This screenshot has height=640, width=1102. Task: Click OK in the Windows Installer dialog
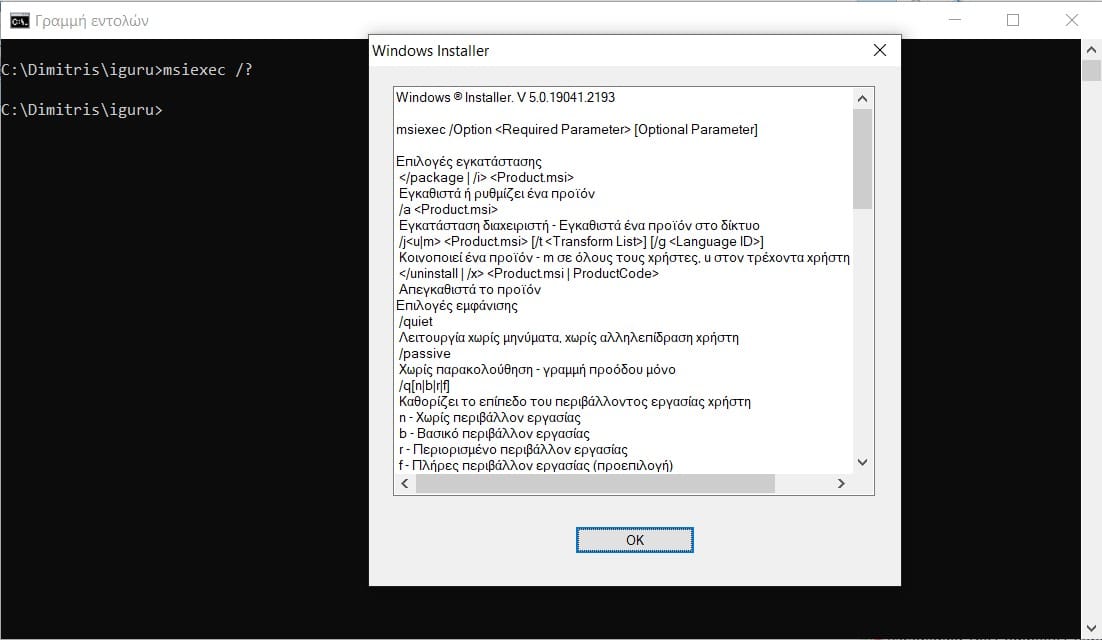pyautogui.click(x=635, y=540)
